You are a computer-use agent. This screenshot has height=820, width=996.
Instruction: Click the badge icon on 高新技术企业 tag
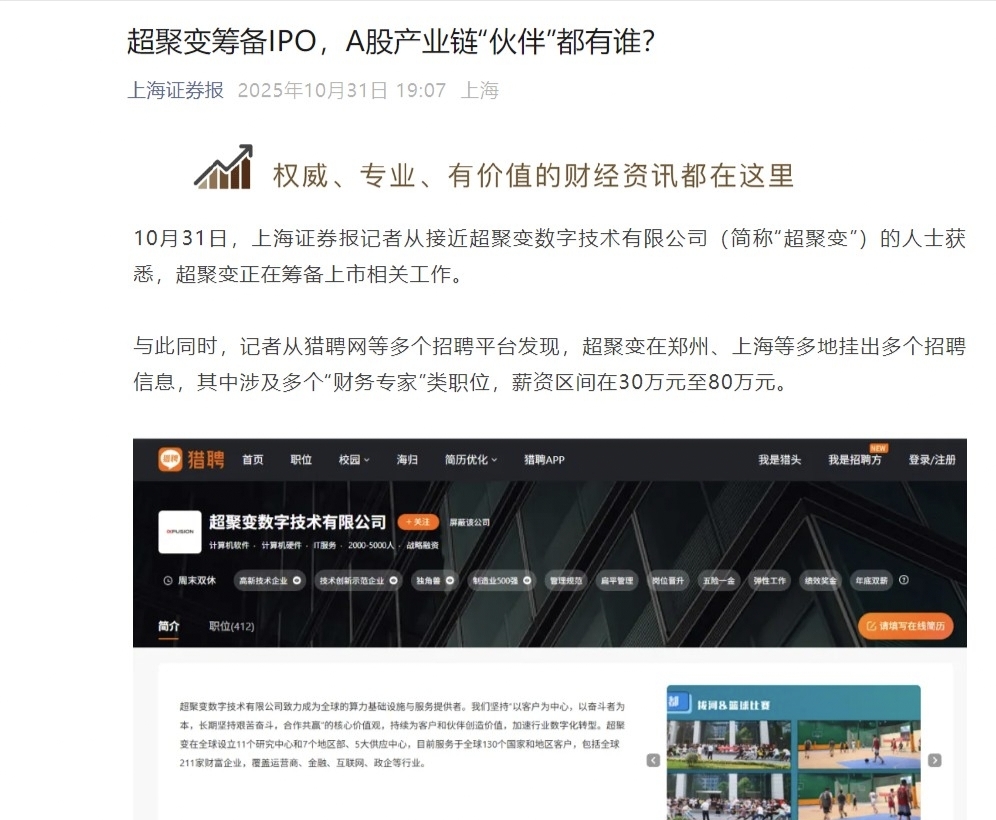297,581
